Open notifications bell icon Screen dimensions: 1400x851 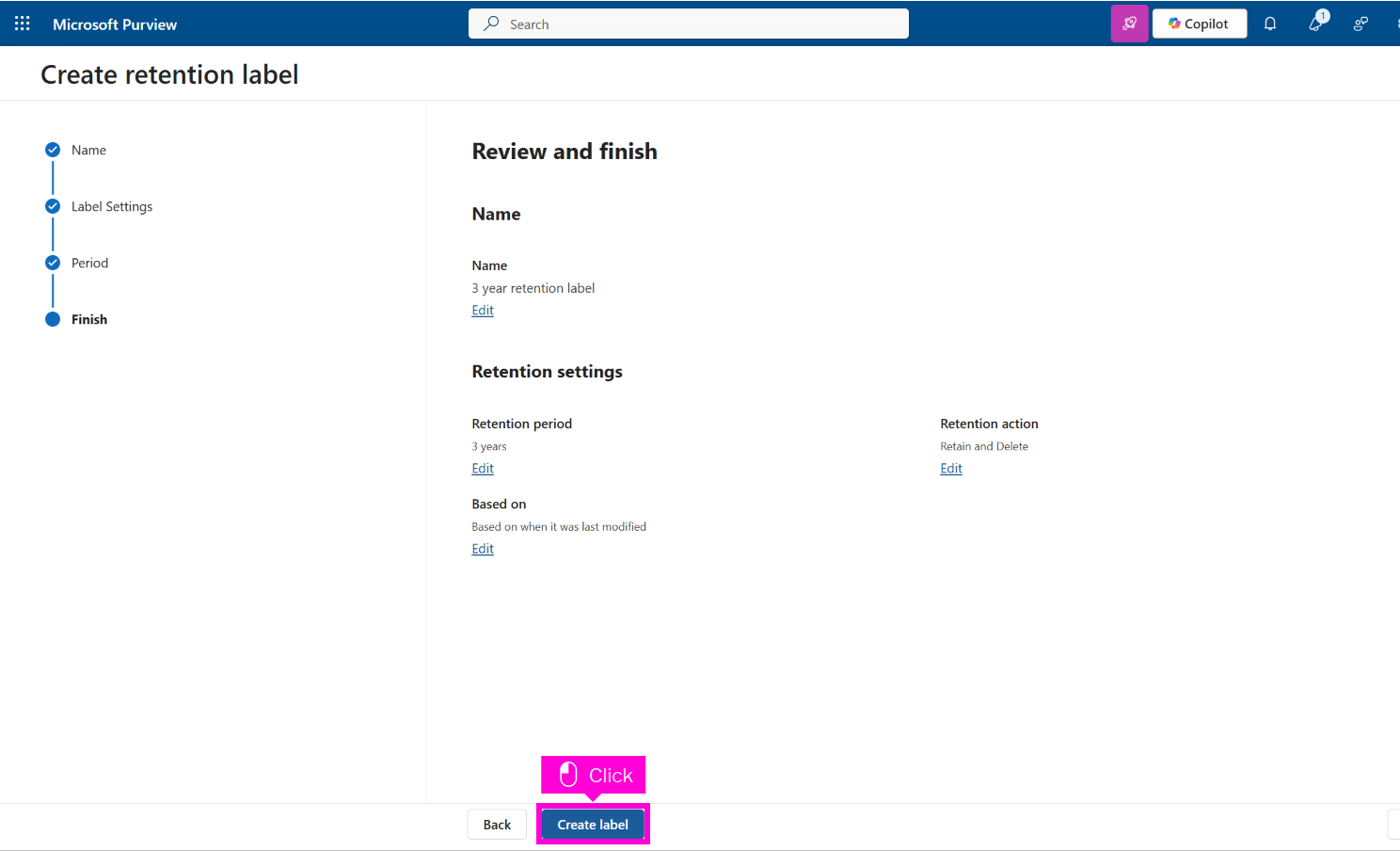click(x=1270, y=24)
